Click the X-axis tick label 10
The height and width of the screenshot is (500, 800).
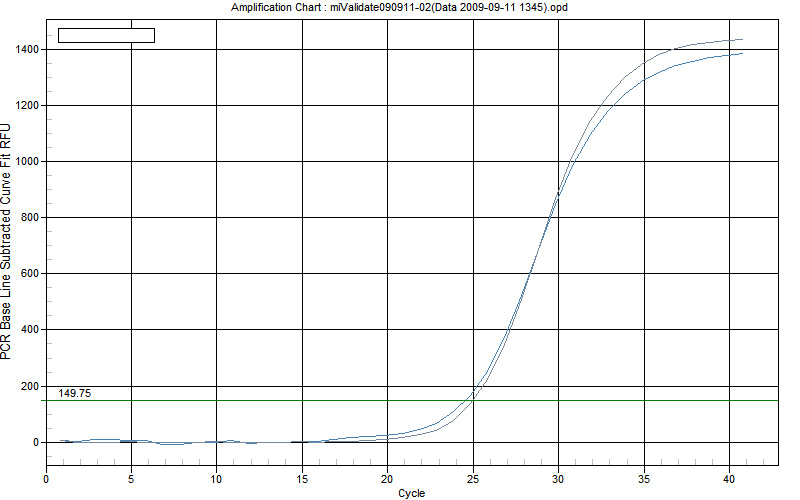point(216,479)
